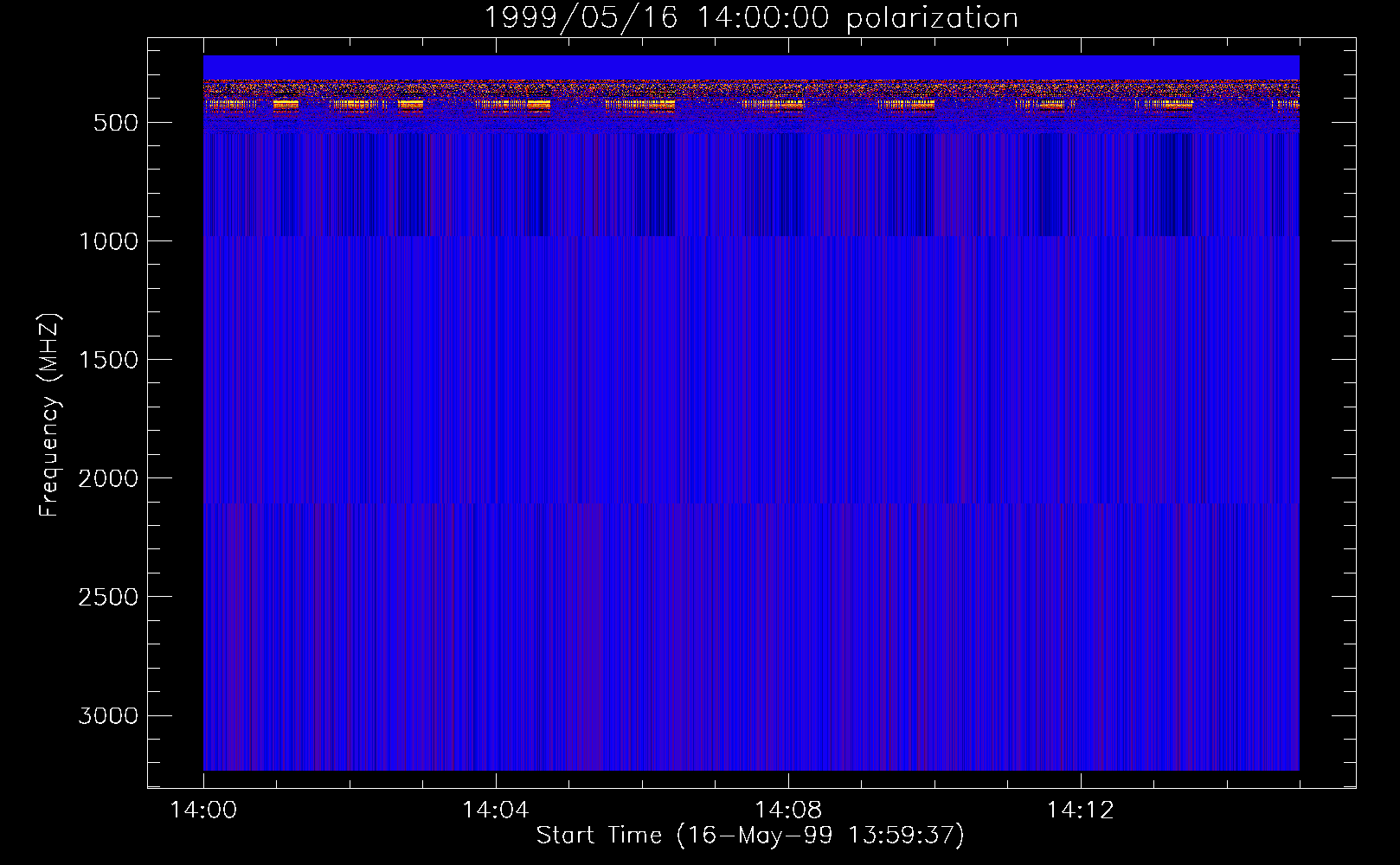Select the 2000 frequency tick label
1400x865 pixels.
click(x=109, y=478)
